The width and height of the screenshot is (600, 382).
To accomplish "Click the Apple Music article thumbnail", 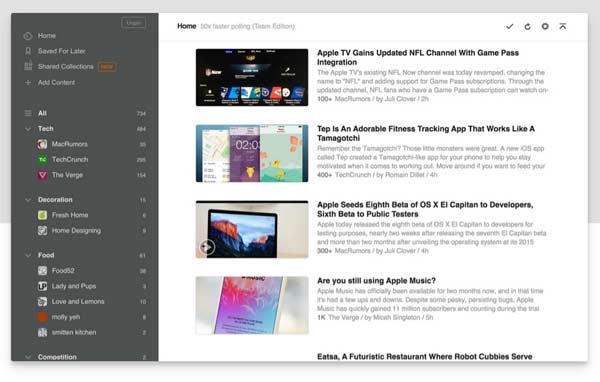I will pos(252,305).
